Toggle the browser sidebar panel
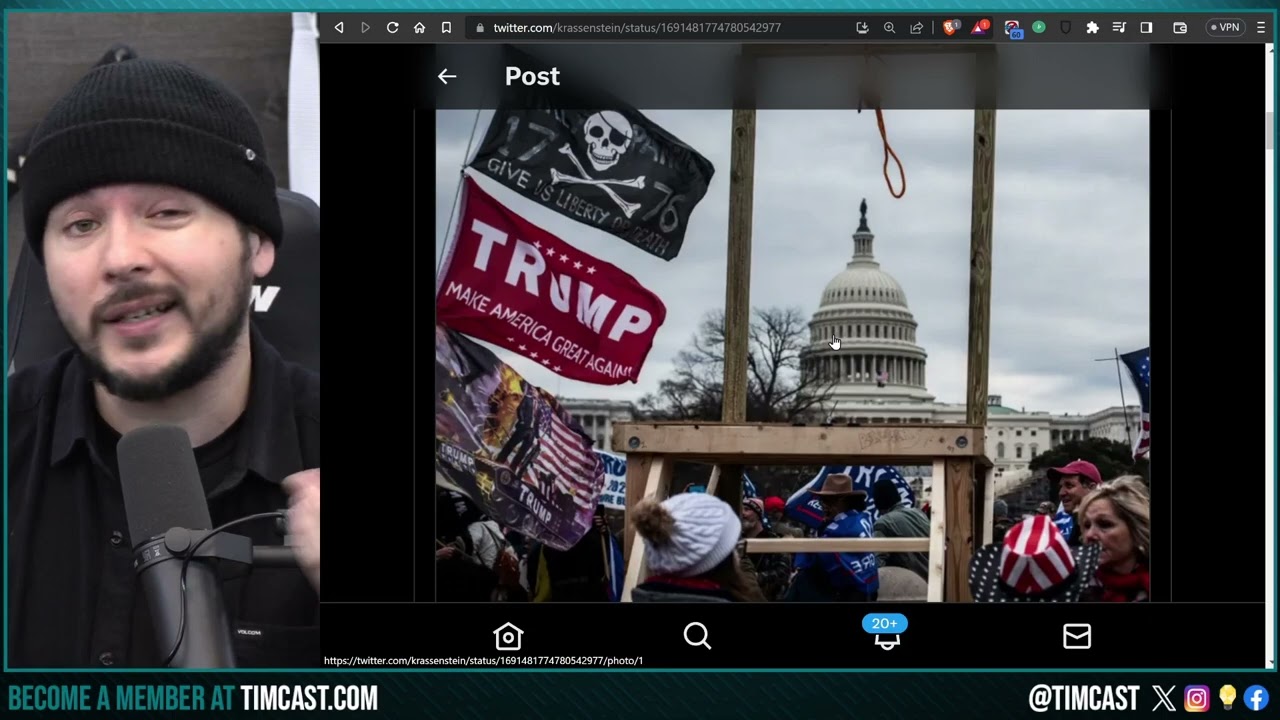1280x720 pixels. (1146, 28)
